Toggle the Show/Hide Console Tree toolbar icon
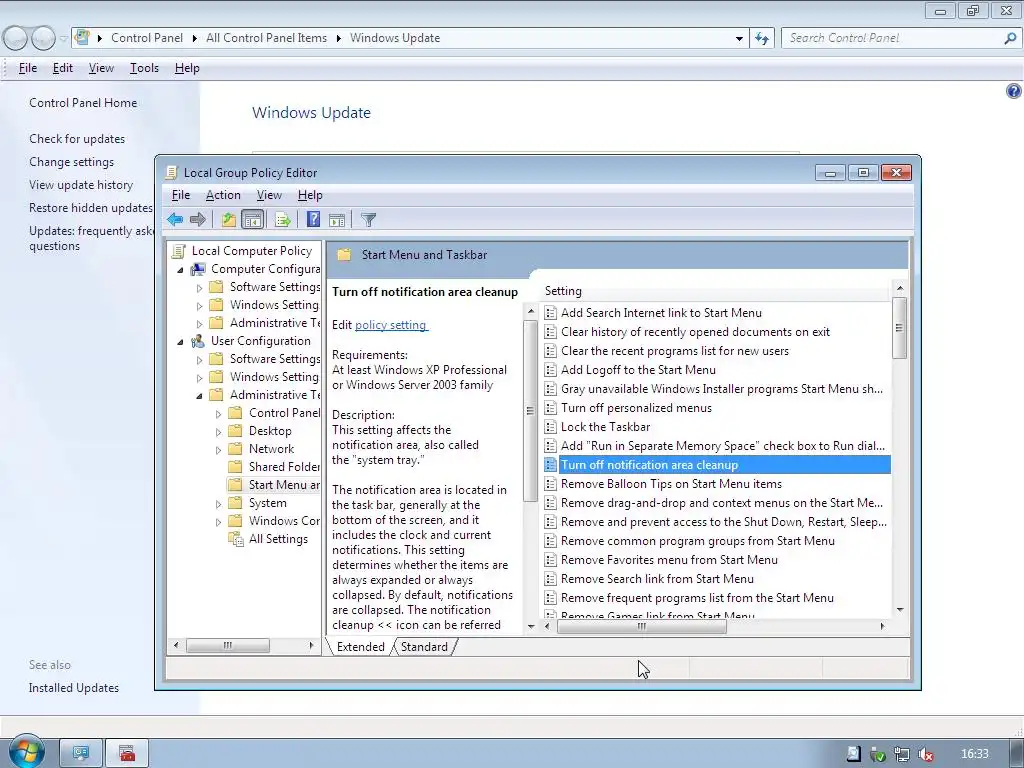 pyautogui.click(x=252, y=219)
